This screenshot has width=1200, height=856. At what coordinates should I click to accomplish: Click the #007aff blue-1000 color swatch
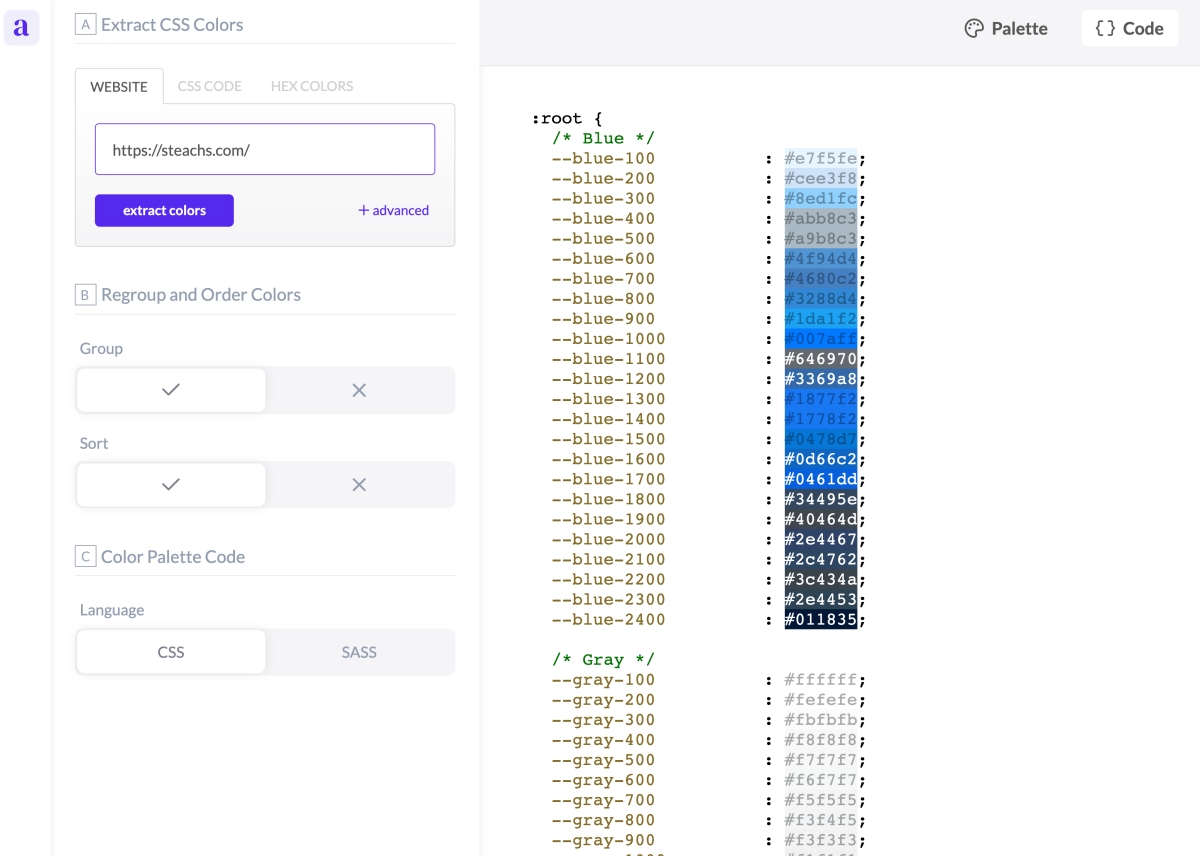[820, 339]
